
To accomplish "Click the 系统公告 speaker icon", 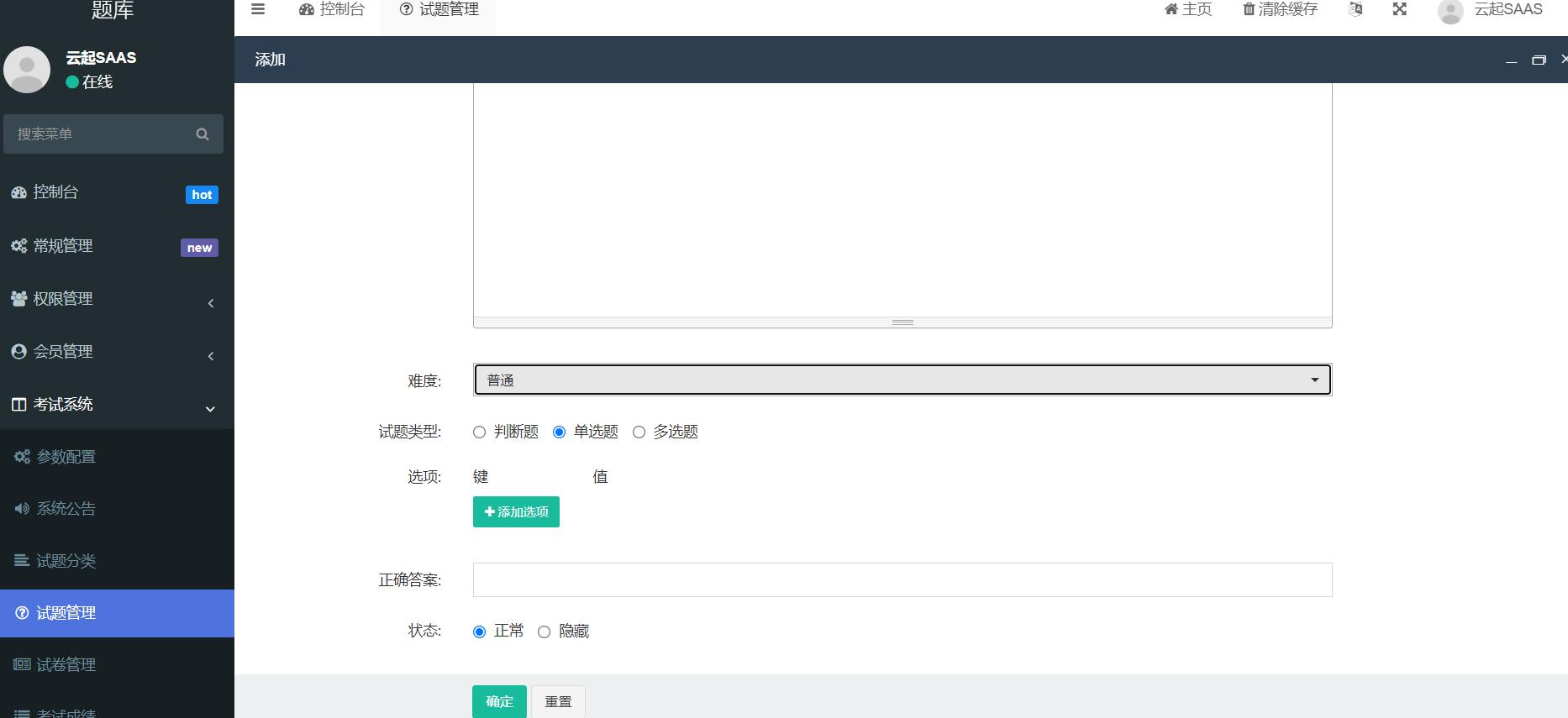I will 23,509.
